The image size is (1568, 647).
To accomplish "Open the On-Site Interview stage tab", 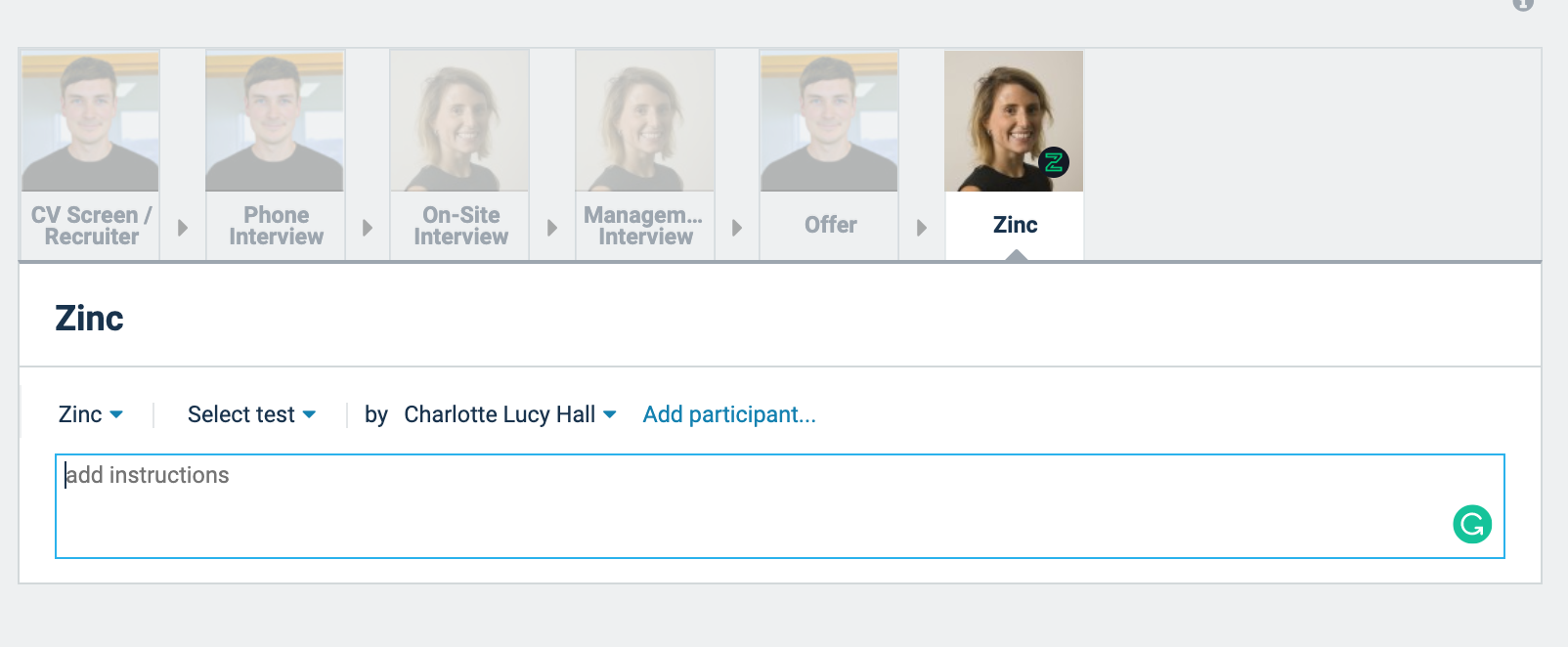I will click(x=460, y=226).
